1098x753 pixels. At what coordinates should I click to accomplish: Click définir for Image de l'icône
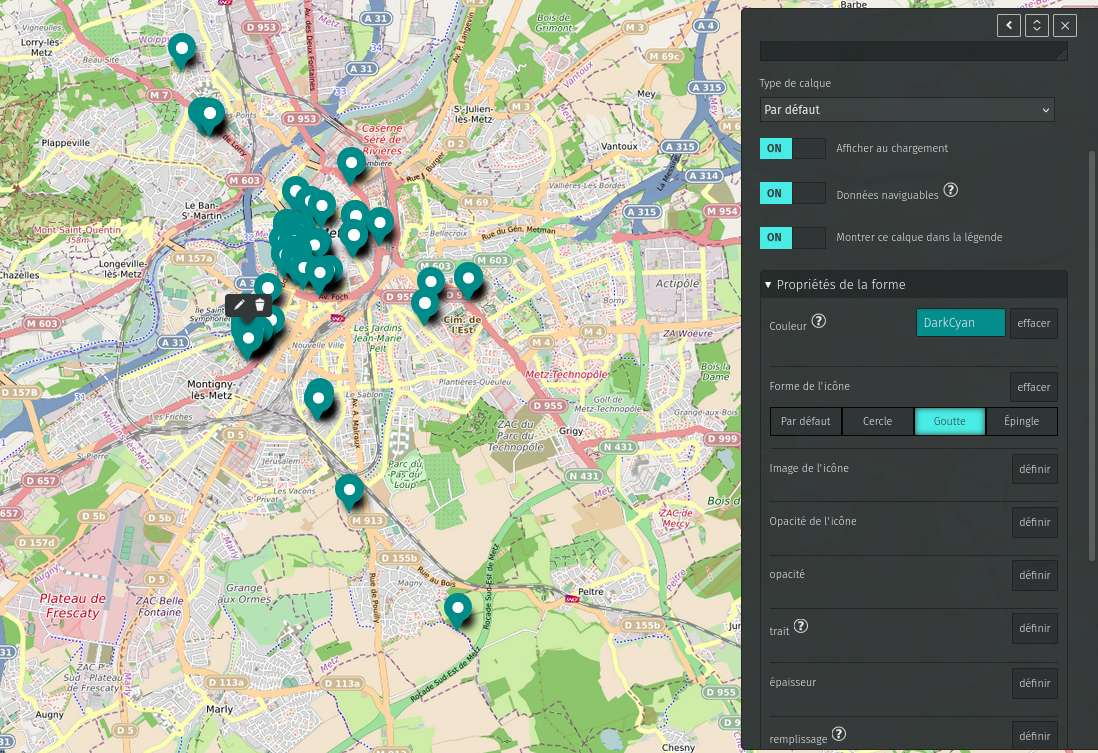[x=1034, y=469]
